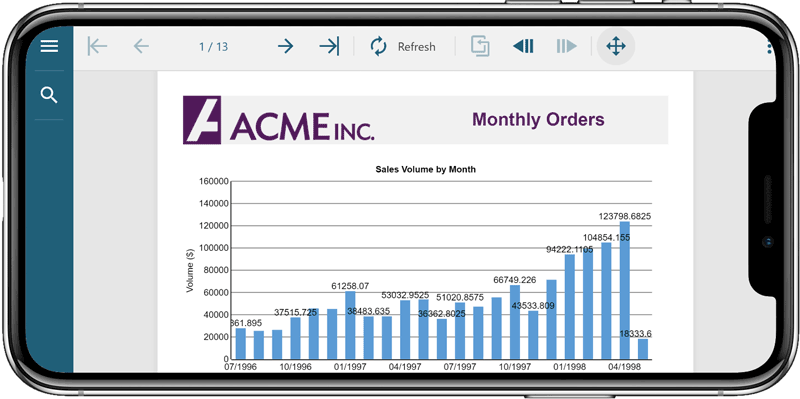Click the 01/1998 axis label

coord(569,367)
